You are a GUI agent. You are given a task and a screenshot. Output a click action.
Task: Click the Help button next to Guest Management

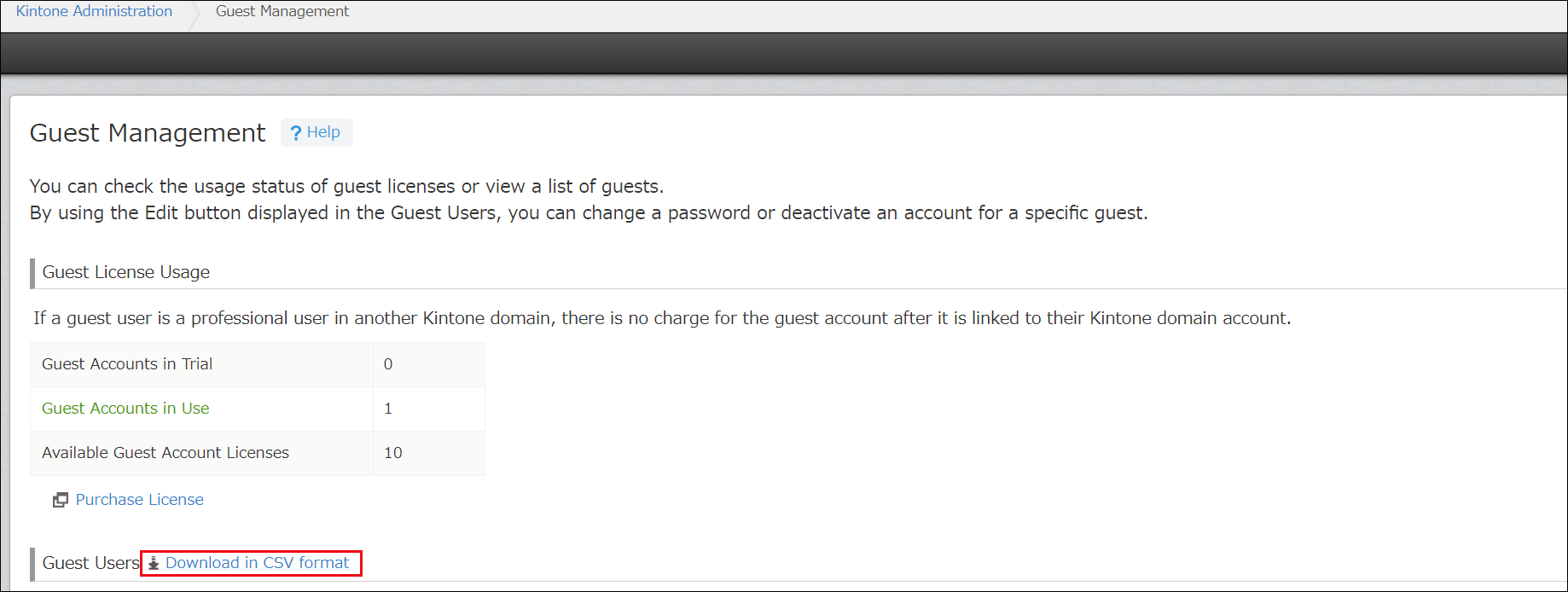click(317, 132)
